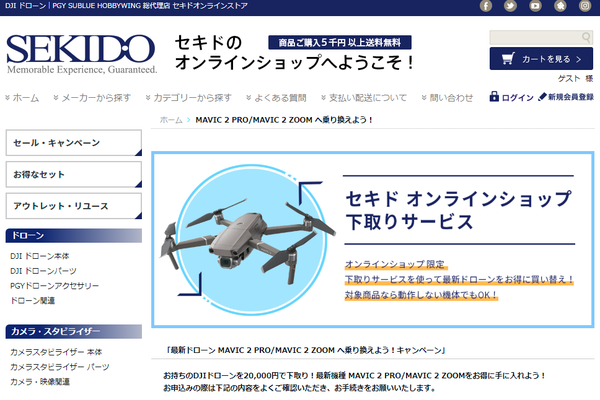
Task: Click the pencil icon beside 新規会員登録
Action: point(542,97)
